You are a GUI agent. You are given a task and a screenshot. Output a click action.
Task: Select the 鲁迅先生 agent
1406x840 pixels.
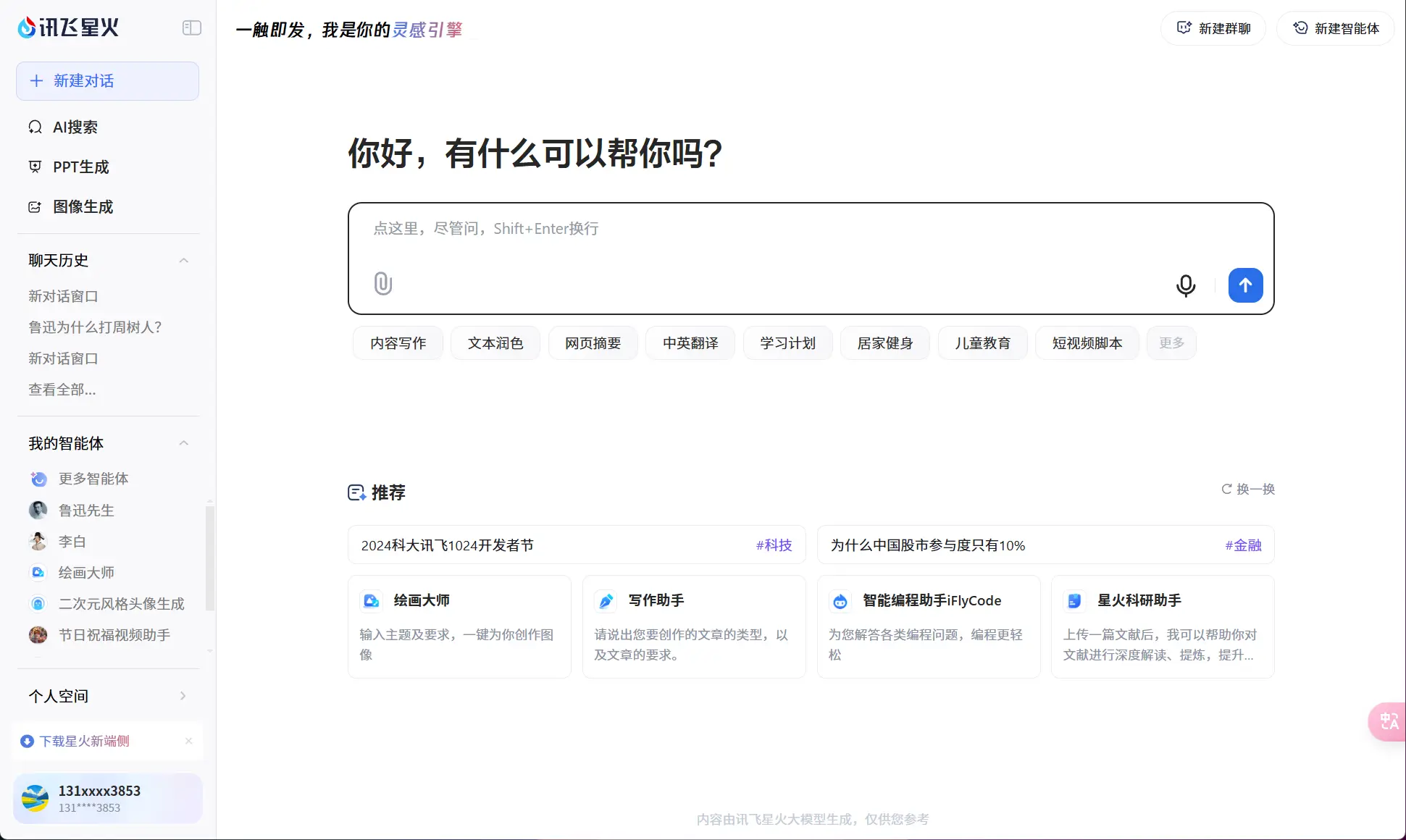[x=72, y=511]
